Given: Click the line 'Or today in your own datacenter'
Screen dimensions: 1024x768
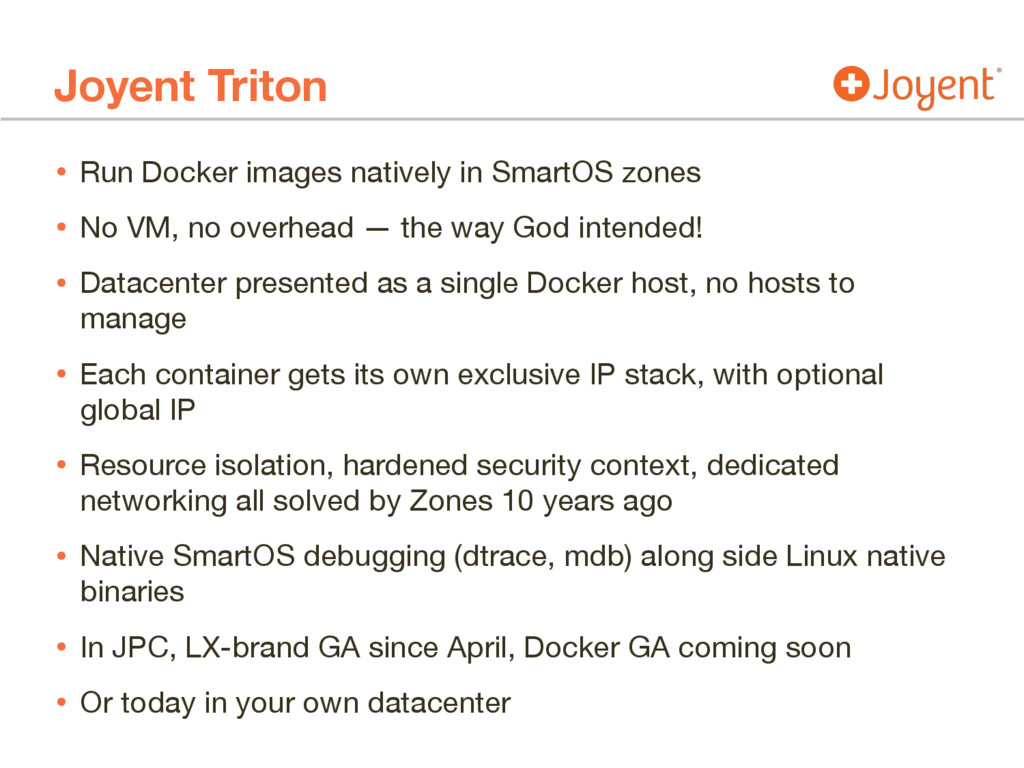Looking at the screenshot, I should tap(295, 704).
